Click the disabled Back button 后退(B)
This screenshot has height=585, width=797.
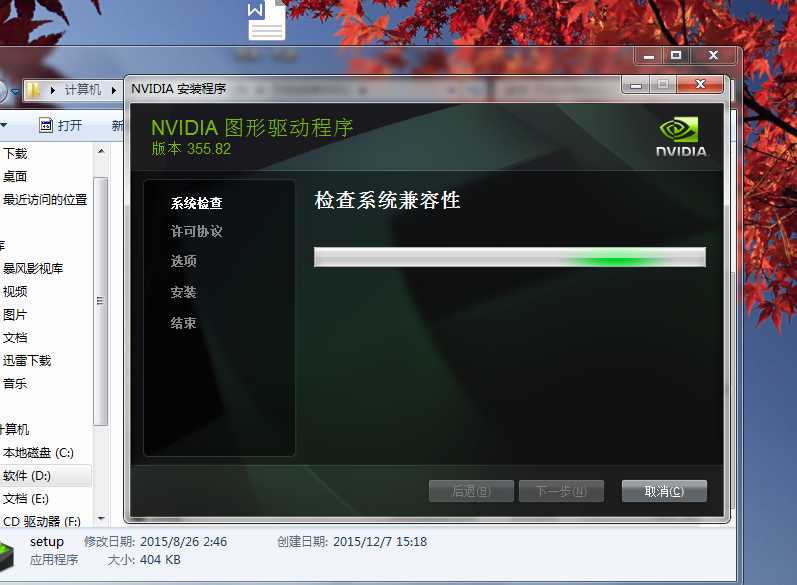point(471,491)
